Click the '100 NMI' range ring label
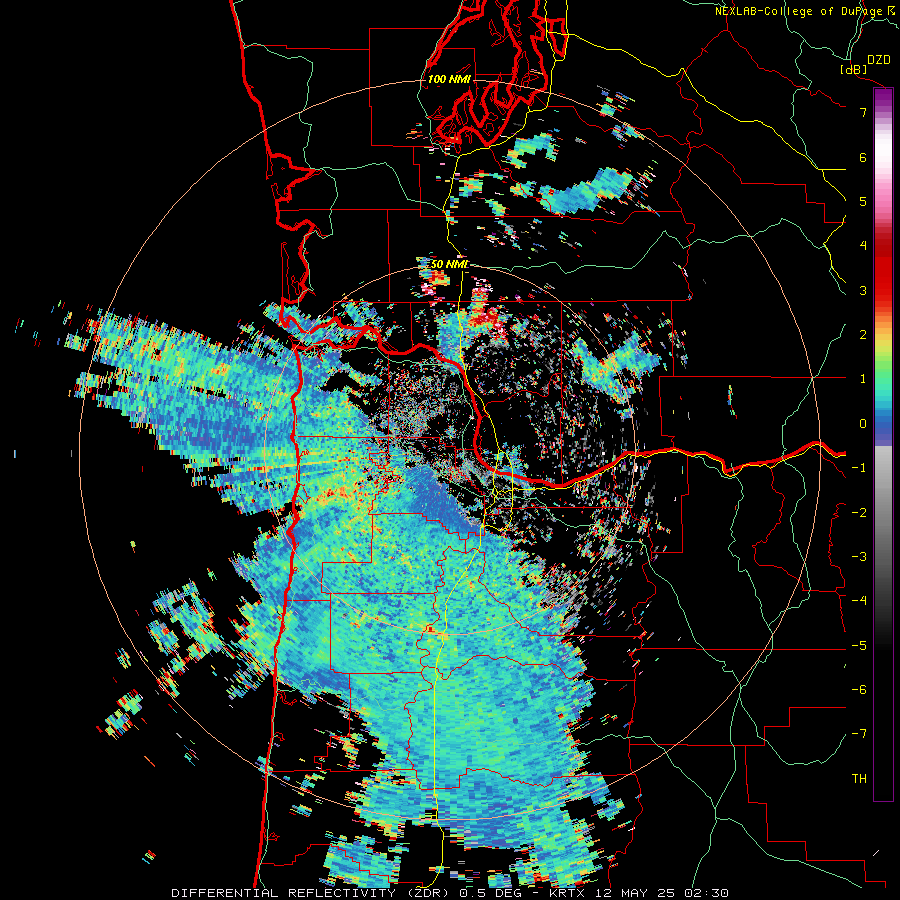Viewport: 900px width, 900px height. pyautogui.click(x=449, y=79)
